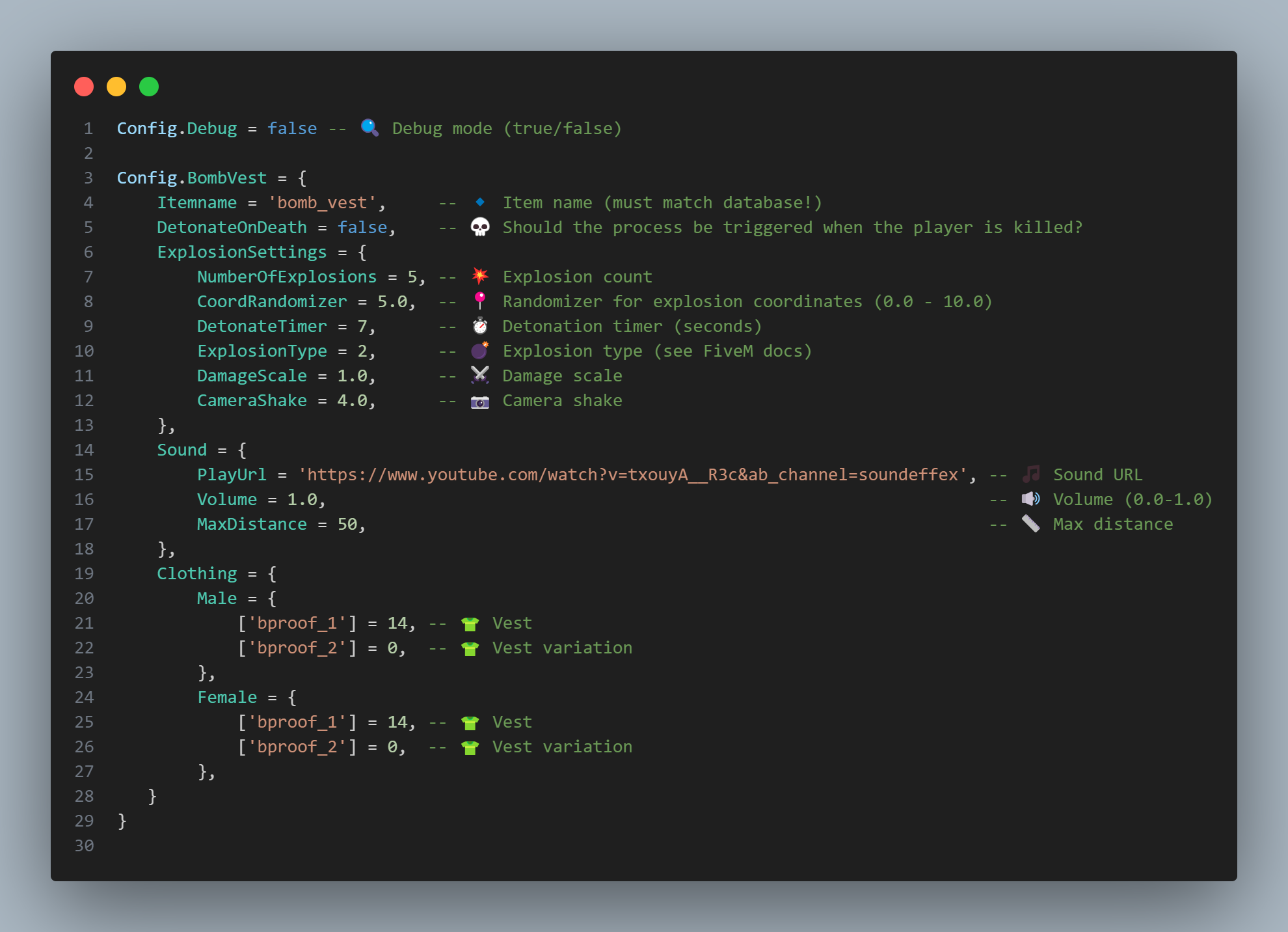
Task: Click the bomb emoji beside ExplosionType
Action: 480,350
